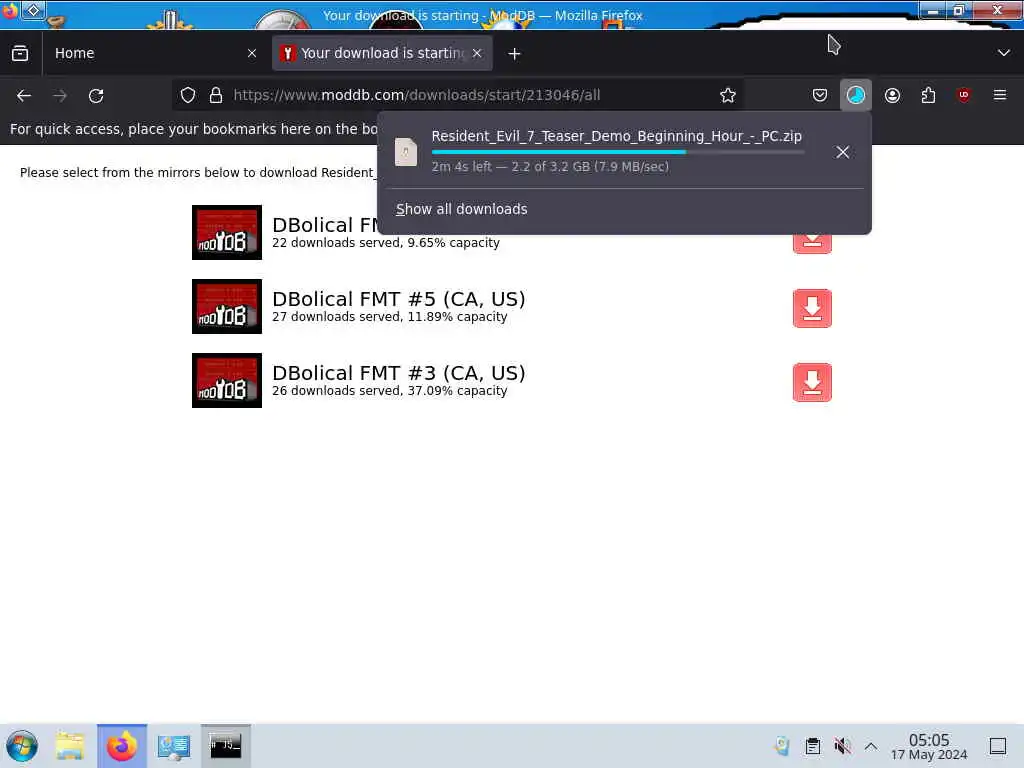Open the Firefox View icon in the tab bar
Viewport: 1024px width, 768px height.
coord(20,54)
